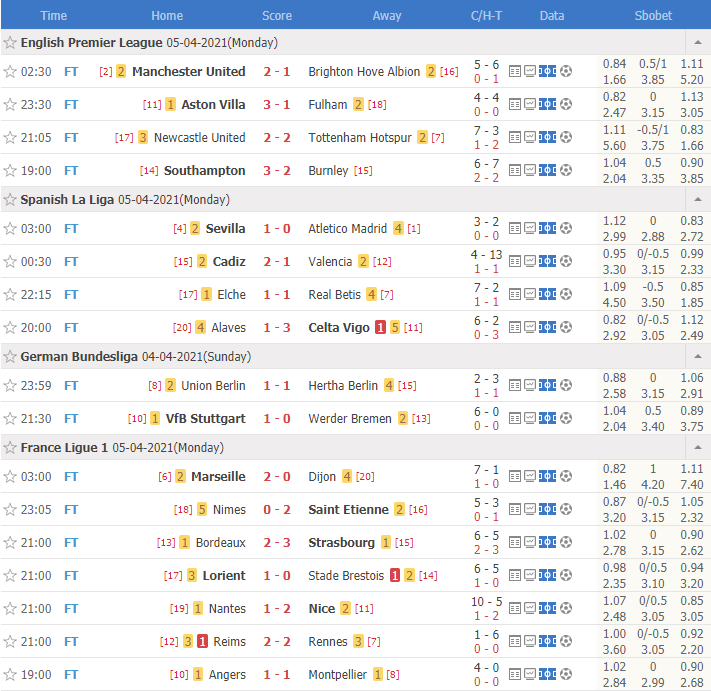This screenshot has height=691, width=711.
Task: Click soccer ball icon in Manchester United row
Action: (x=565, y=71)
